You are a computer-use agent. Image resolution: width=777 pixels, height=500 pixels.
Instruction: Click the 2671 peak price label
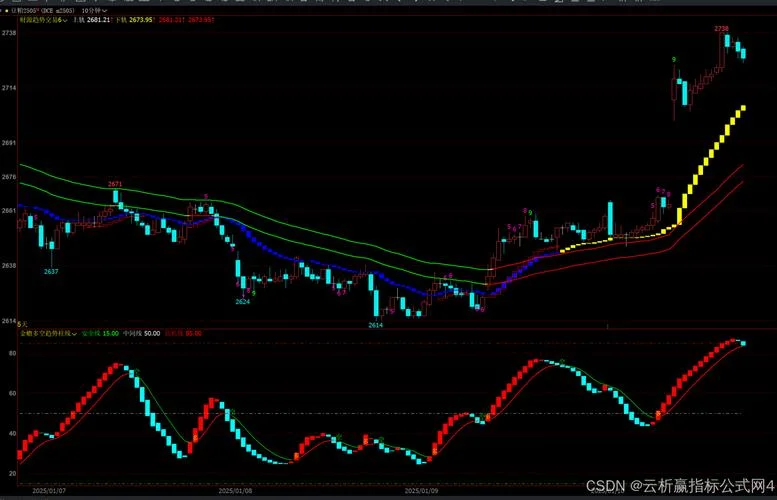pyautogui.click(x=115, y=184)
